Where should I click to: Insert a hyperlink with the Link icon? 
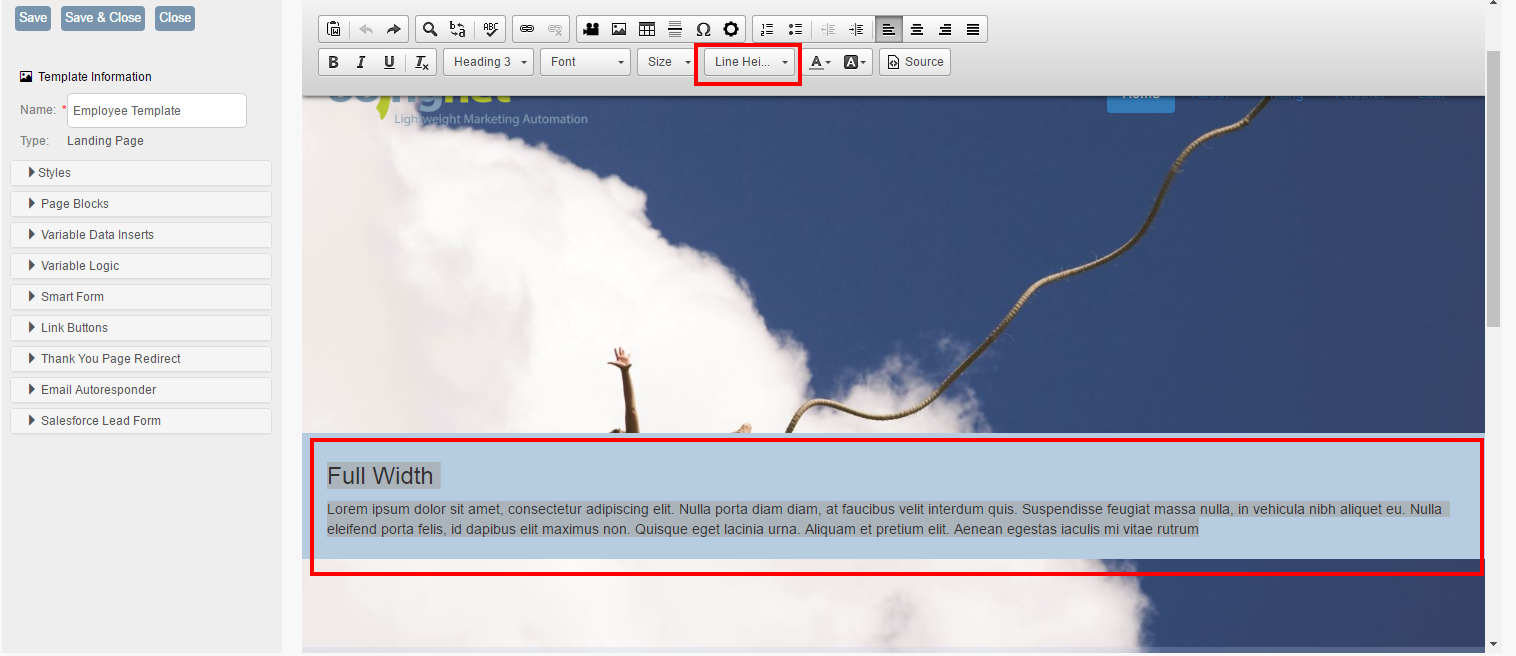pyautogui.click(x=527, y=29)
